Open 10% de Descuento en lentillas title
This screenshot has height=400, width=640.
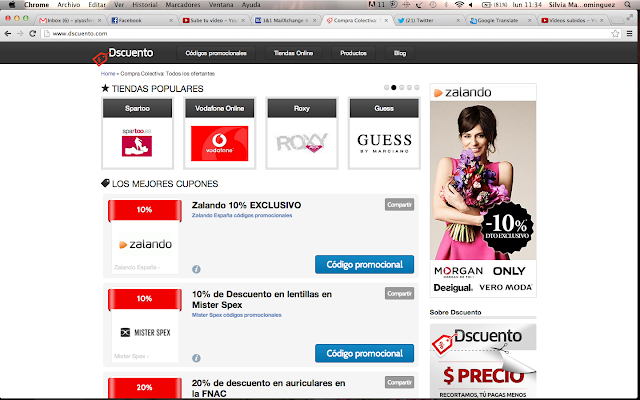262,300
